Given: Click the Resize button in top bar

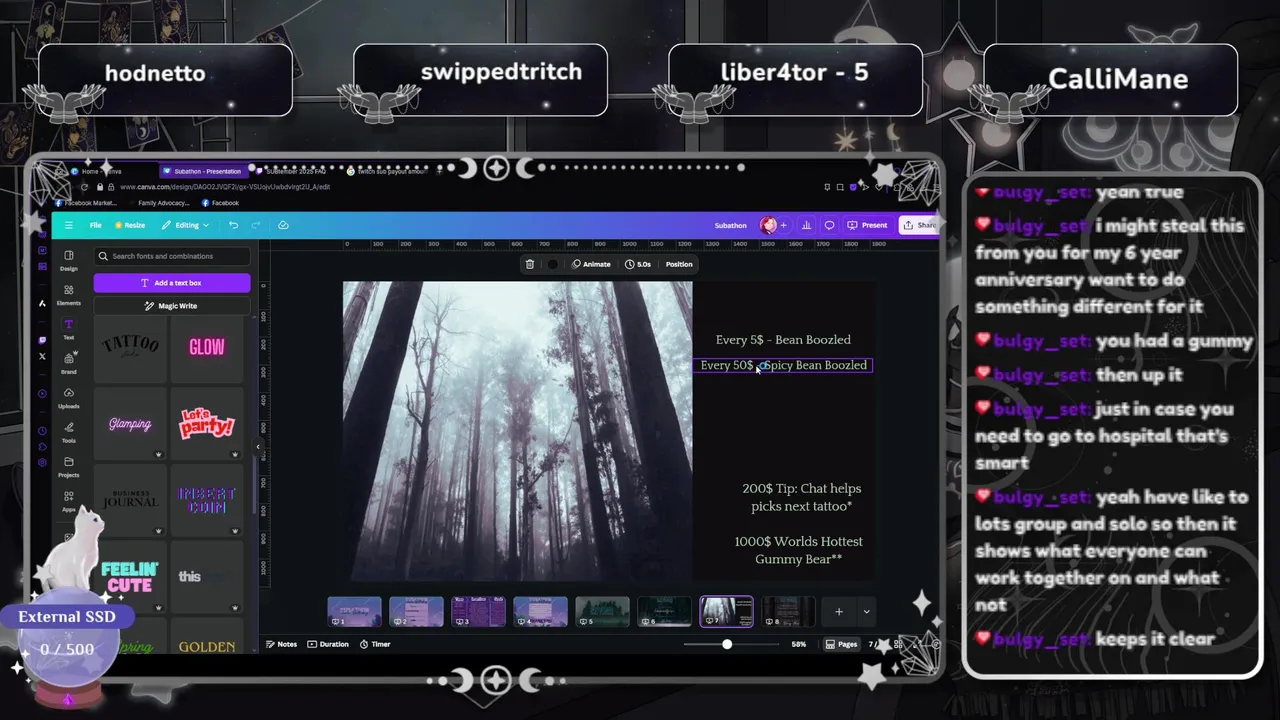Looking at the screenshot, I should coord(130,225).
